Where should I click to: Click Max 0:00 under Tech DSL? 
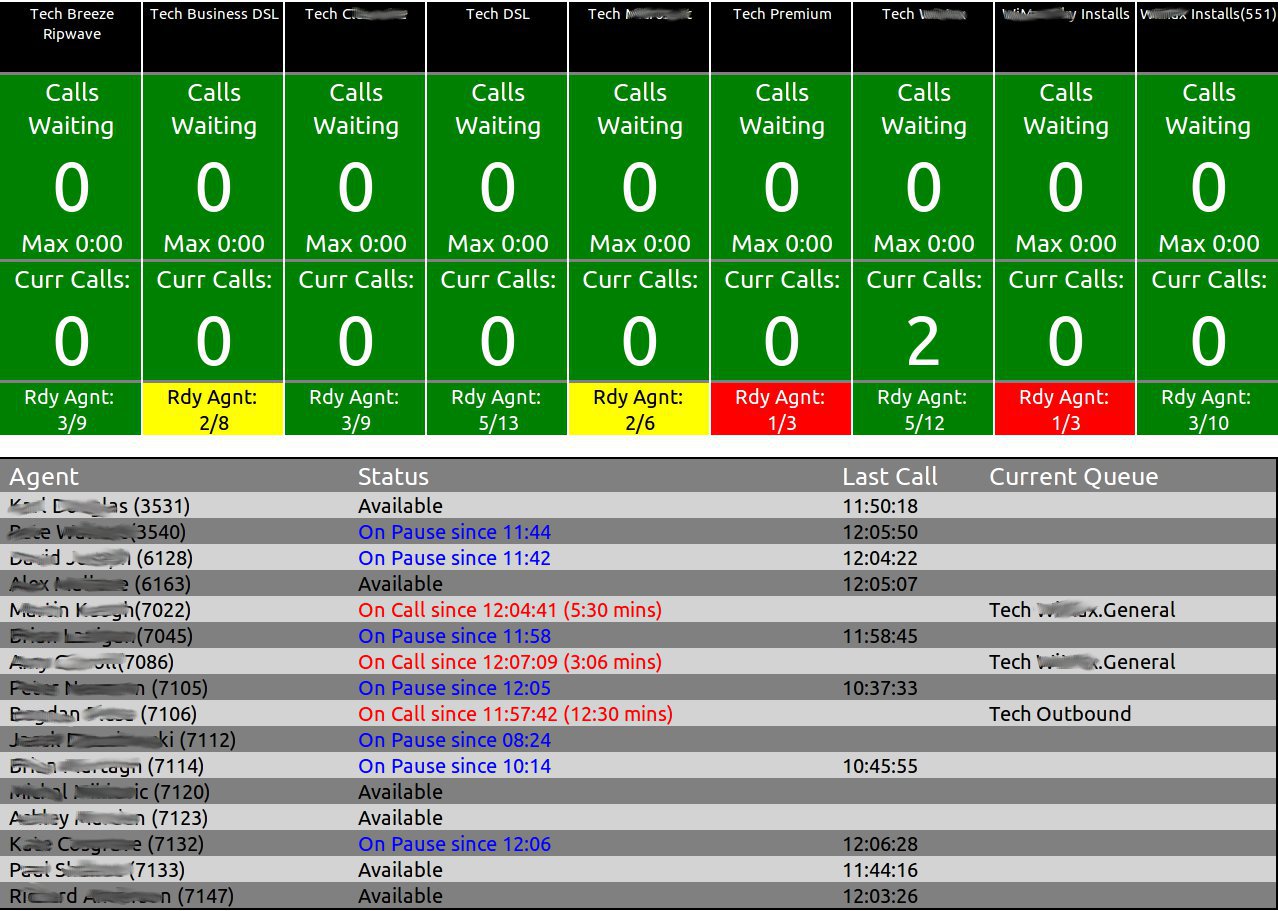tap(498, 243)
